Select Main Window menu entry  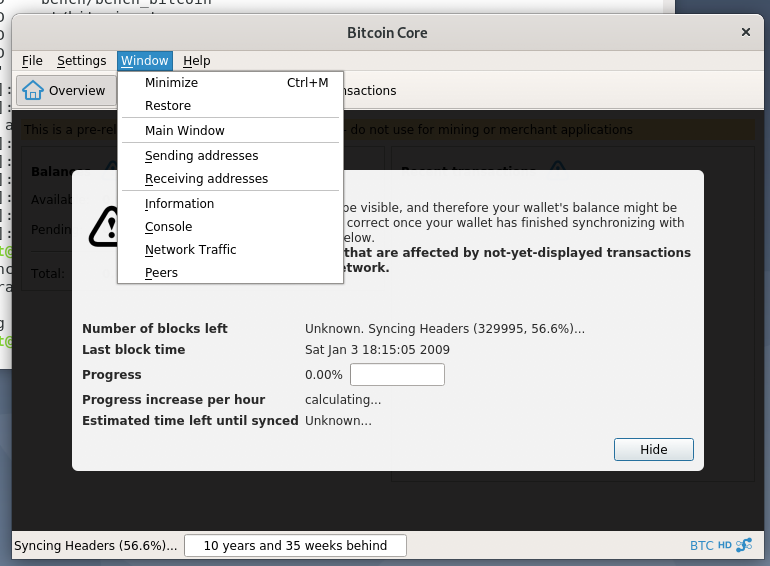click(x=230, y=131)
